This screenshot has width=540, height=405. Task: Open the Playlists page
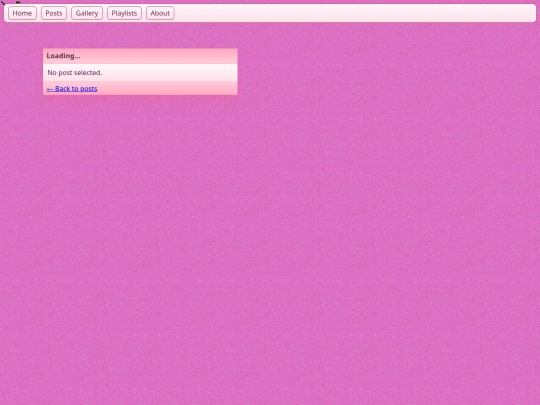point(124,13)
